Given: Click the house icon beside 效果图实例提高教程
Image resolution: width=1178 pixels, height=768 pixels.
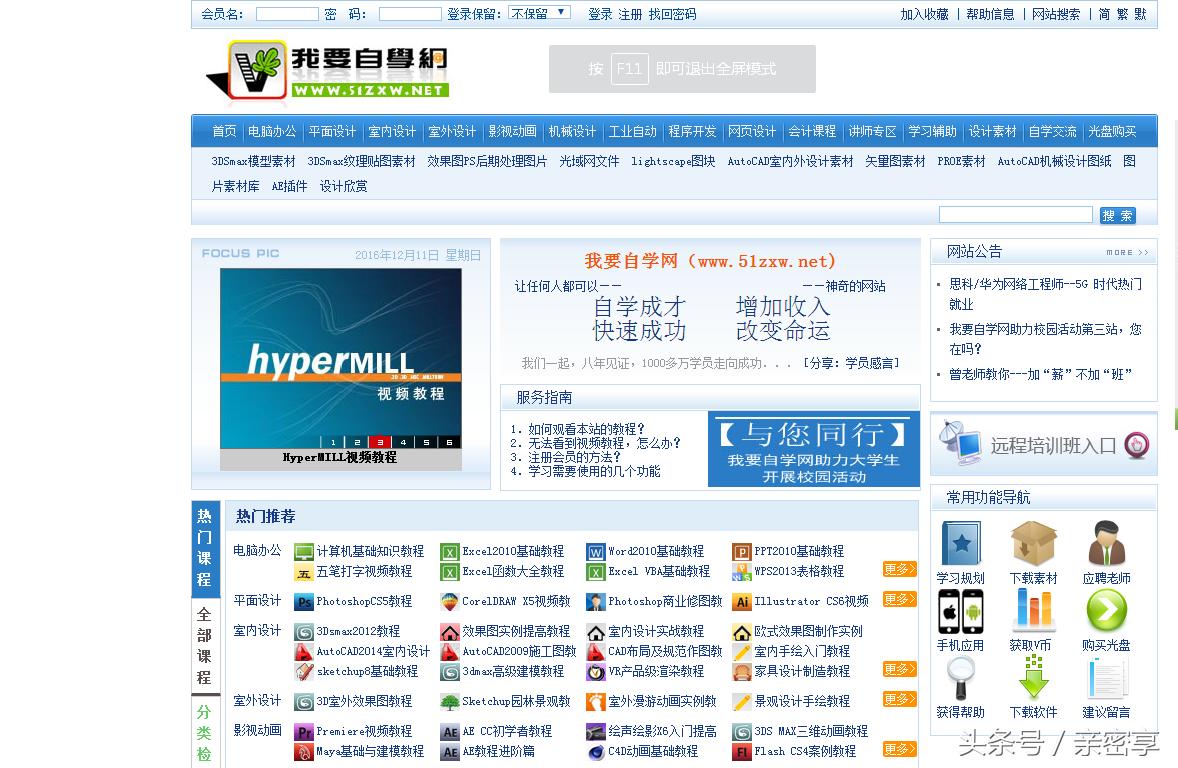Looking at the screenshot, I should (x=449, y=632).
